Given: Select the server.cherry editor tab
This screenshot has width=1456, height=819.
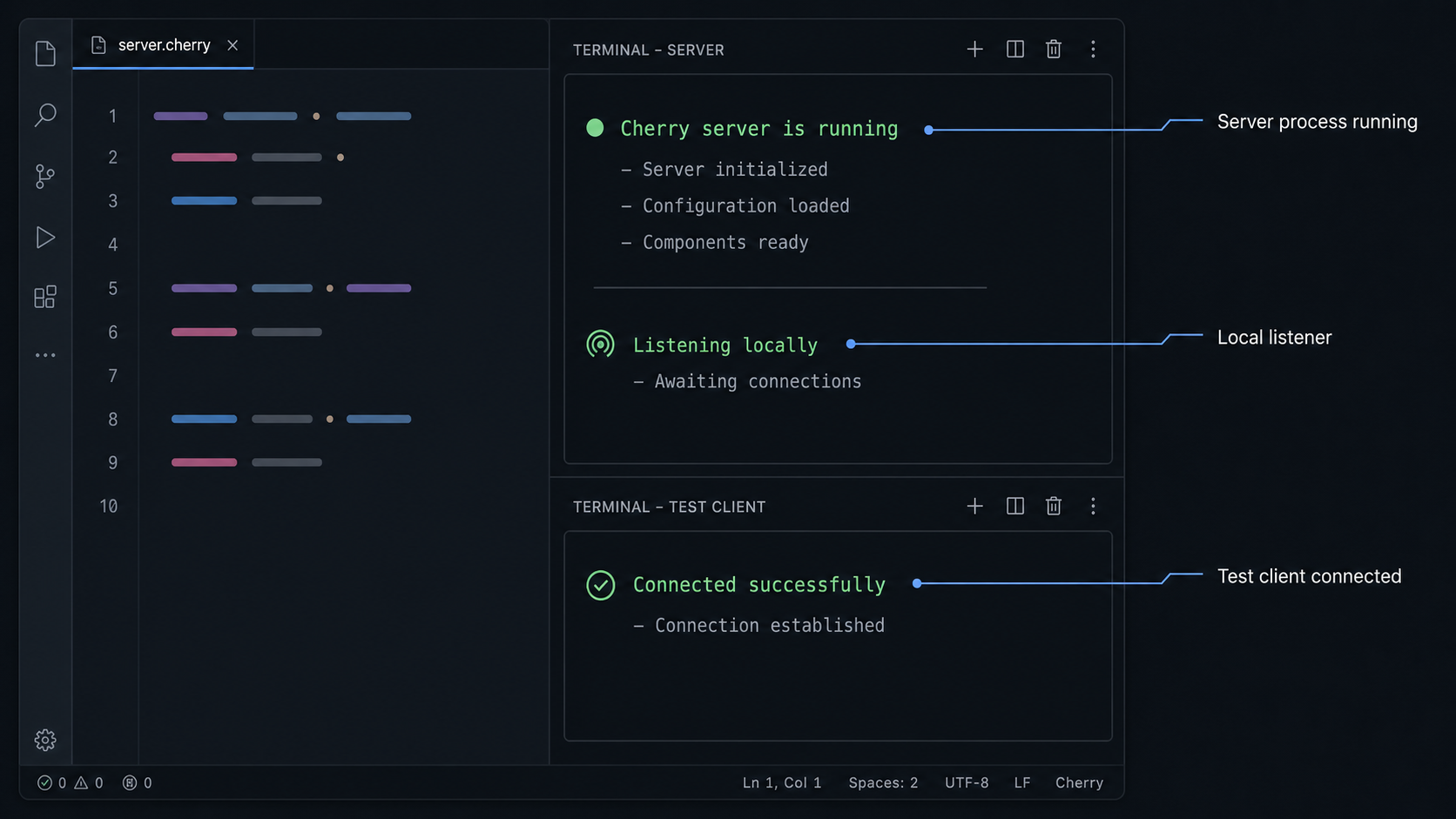Looking at the screenshot, I should click(164, 45).
